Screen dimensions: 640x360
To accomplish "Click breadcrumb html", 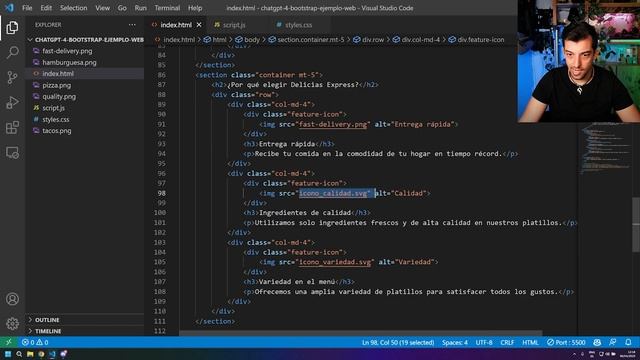I will click(215, 40).
